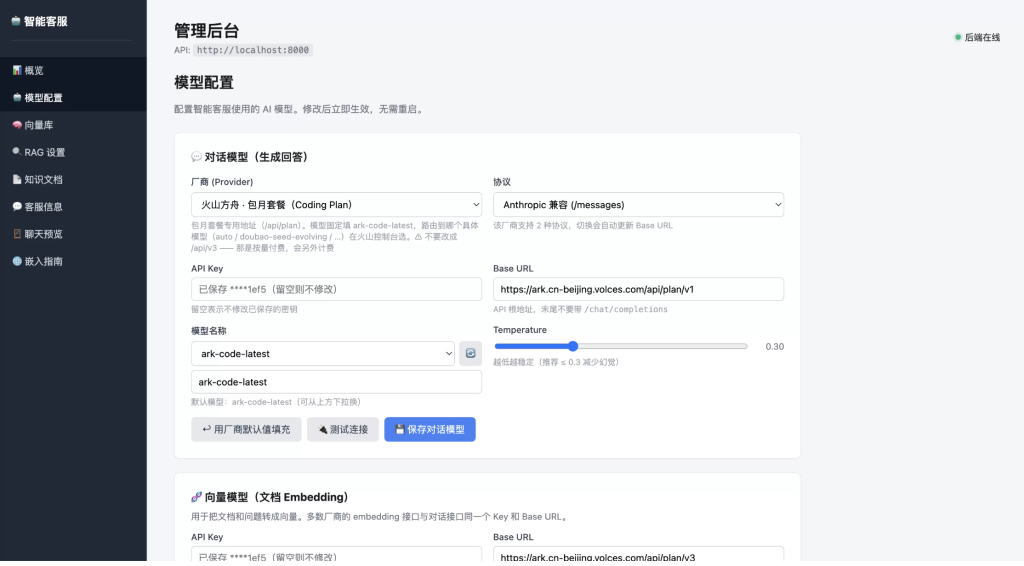
Task: Click the 对话模型 API Key input field
Action: point(336,289)
